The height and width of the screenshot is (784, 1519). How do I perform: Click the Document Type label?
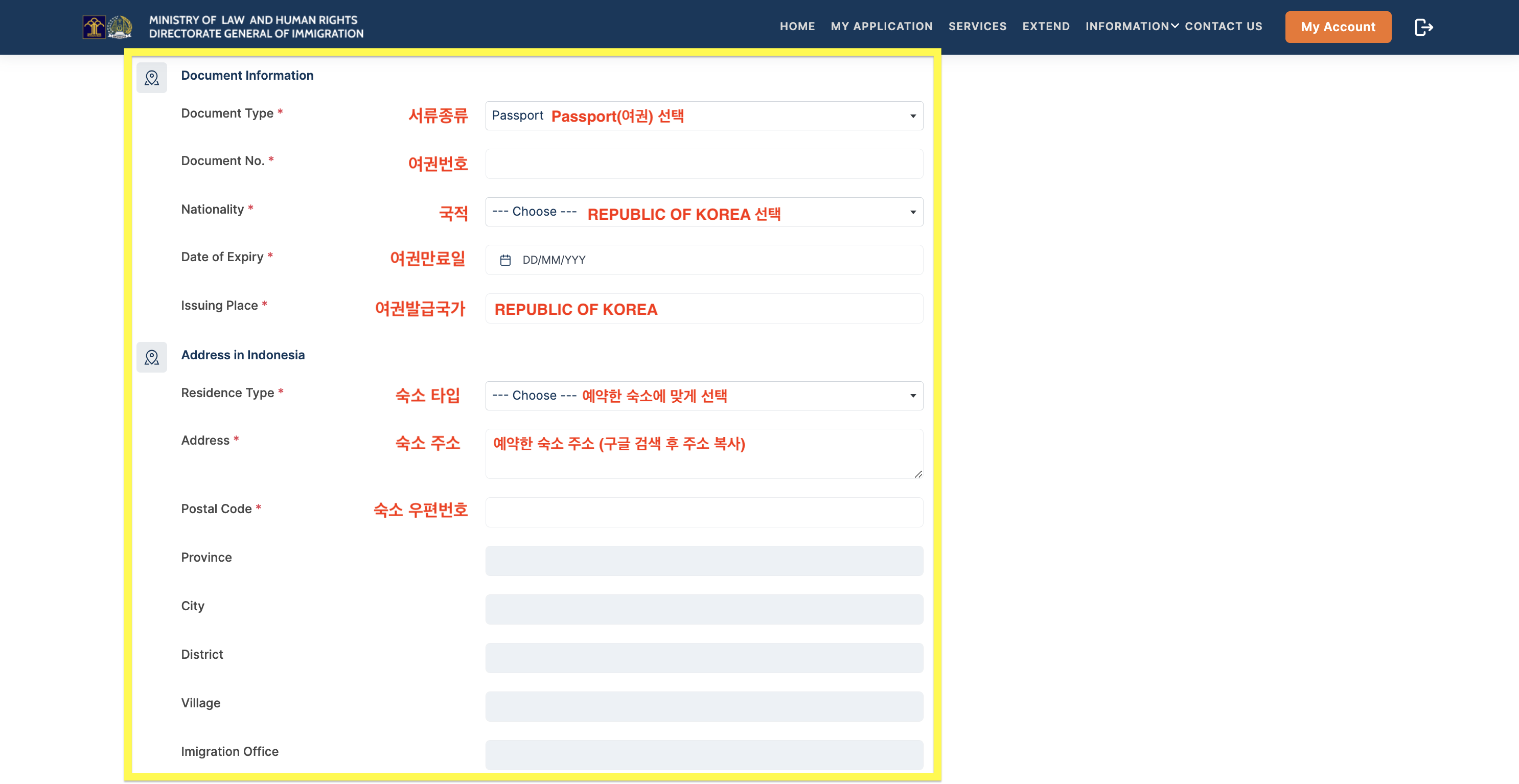[x=227, y=113]
